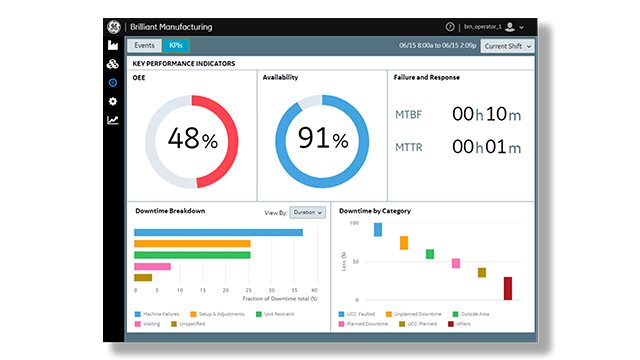Open the Current Shift dropdown
The height and width of the screenshot is (360, 640).
click(x=507, y=46)
